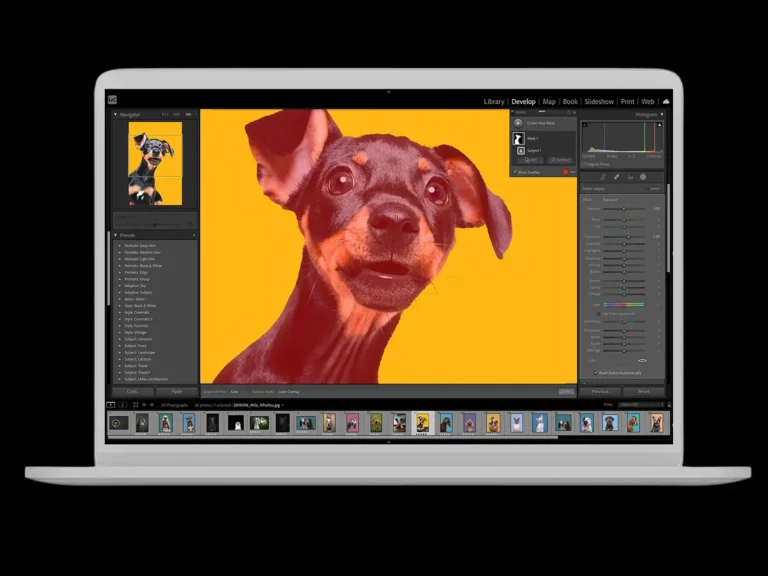
Task: Switch to main window display 1
Action: (x=111, y=405)
